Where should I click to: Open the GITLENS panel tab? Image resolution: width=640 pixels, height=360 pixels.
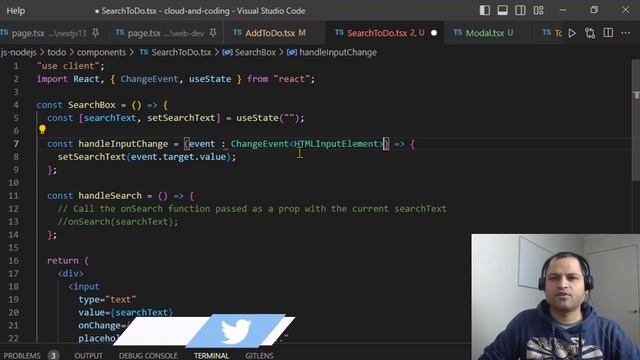[x=259, y=356]
